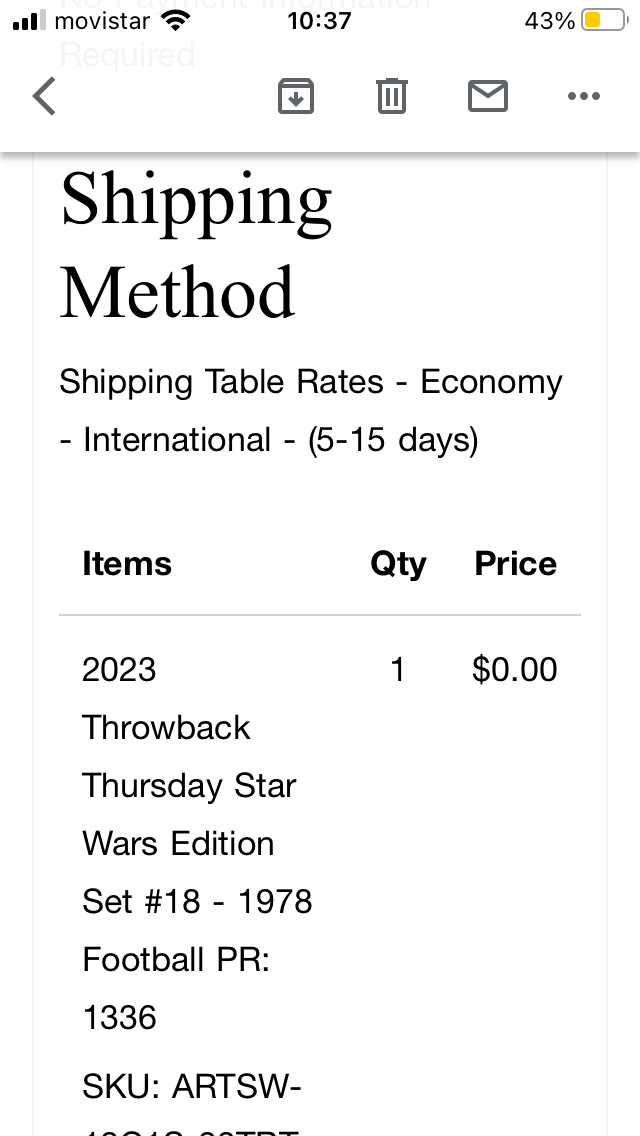Tap the Qty column header

tap(398, 564)
